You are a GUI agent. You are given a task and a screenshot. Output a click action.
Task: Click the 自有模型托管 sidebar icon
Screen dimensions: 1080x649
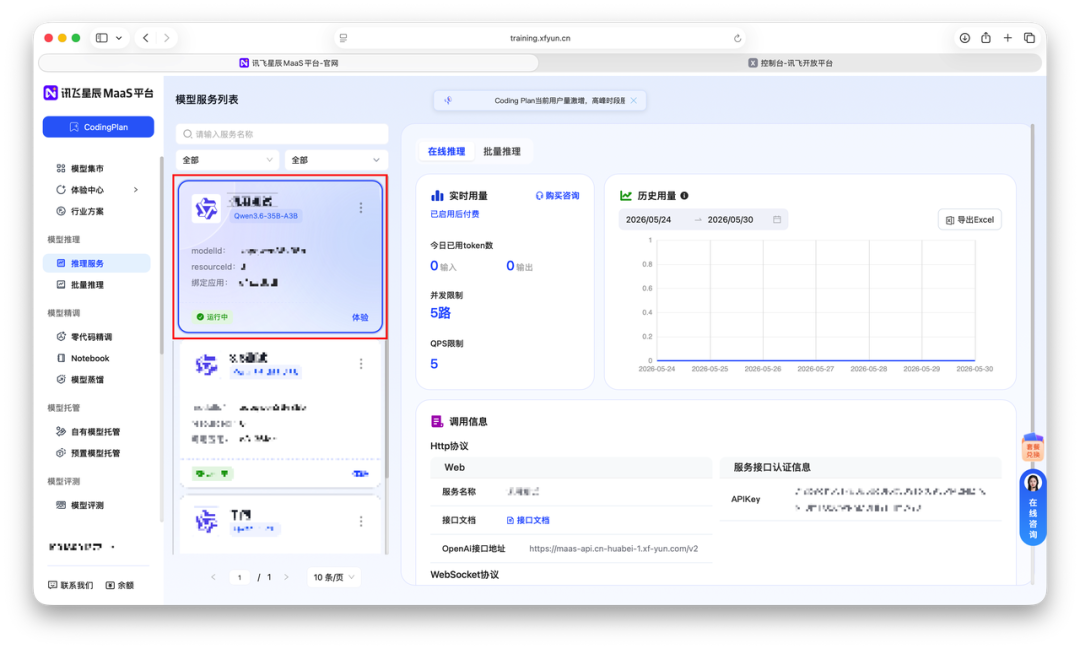point(61,432)
